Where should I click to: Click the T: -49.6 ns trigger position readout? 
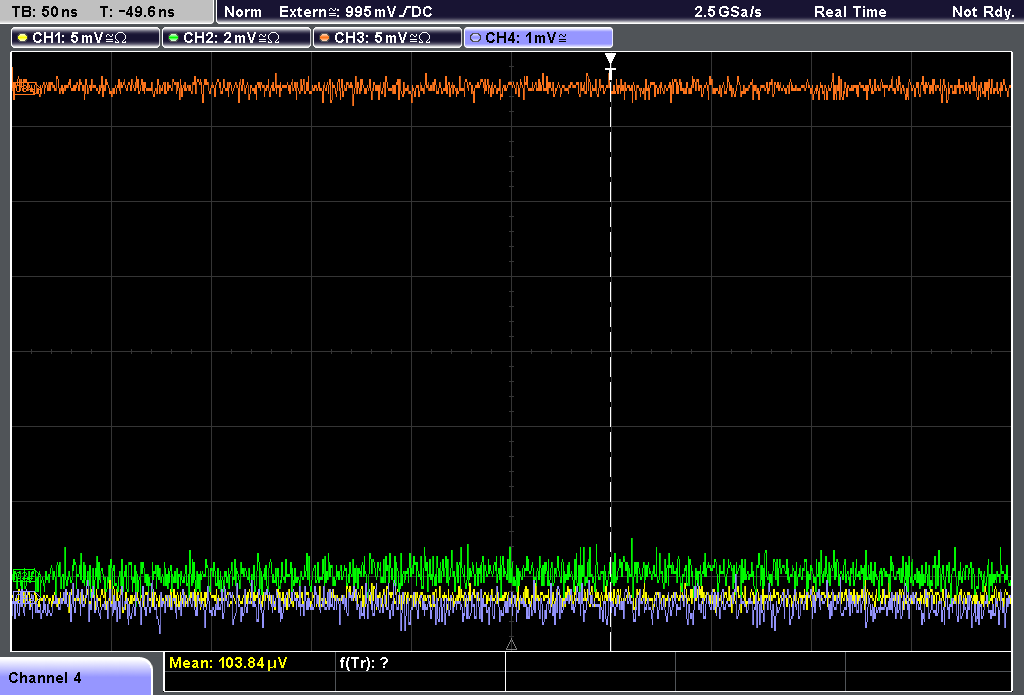[137, 12]
